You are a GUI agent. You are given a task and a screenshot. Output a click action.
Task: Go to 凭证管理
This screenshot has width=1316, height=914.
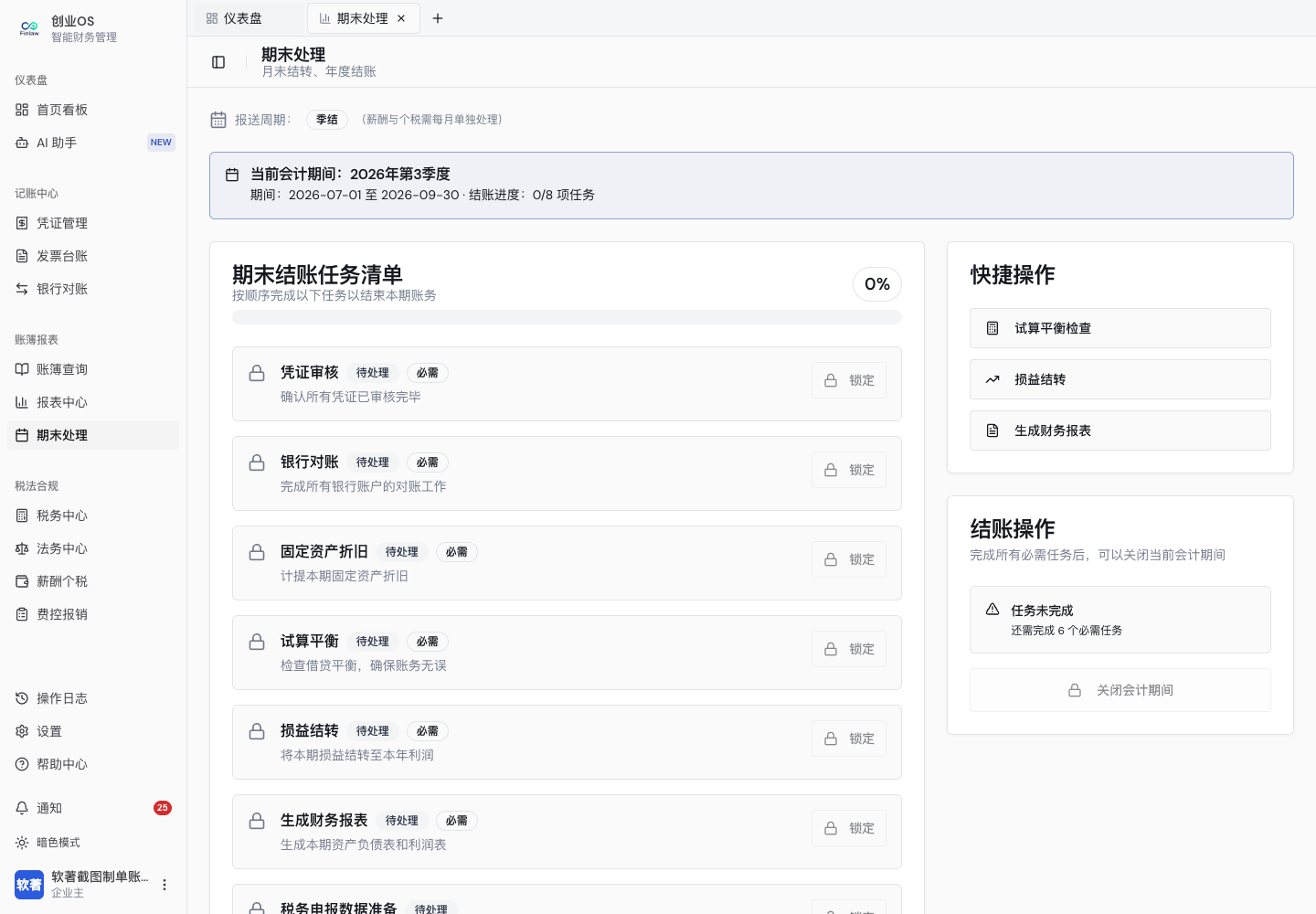pos(93,223)
